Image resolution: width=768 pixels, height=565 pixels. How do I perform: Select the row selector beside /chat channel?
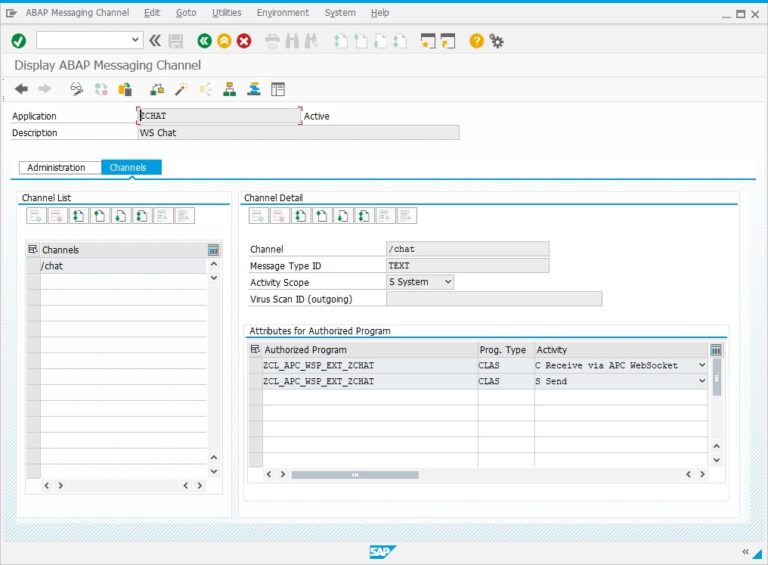click(x=33, y=266)
